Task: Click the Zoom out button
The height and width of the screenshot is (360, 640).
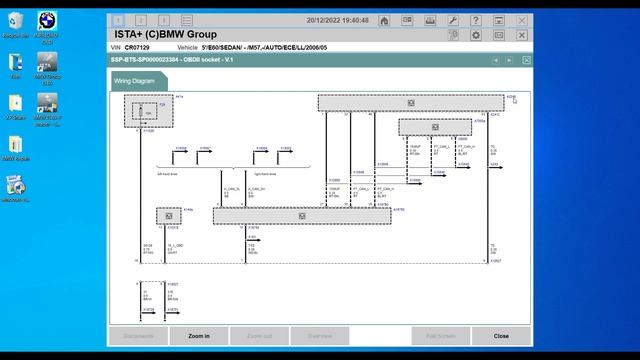Action: (x=259, y=336)
